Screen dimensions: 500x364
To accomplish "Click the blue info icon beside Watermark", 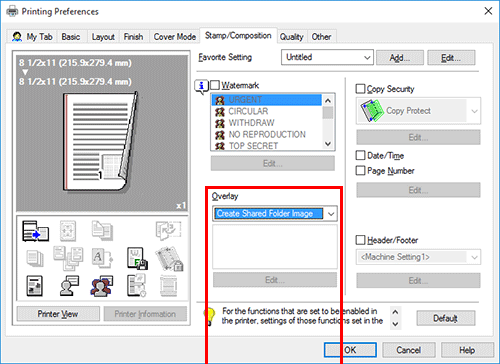I will click(x=202, y=87).
